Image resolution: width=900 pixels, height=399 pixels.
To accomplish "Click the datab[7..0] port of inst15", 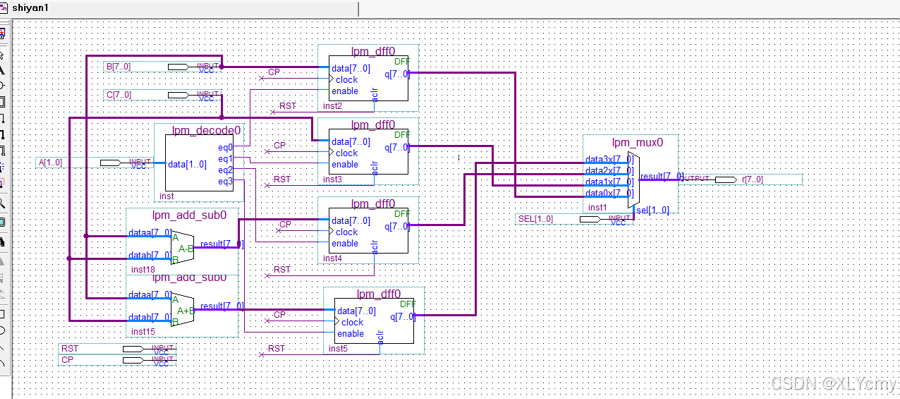I will pos(150,316).
